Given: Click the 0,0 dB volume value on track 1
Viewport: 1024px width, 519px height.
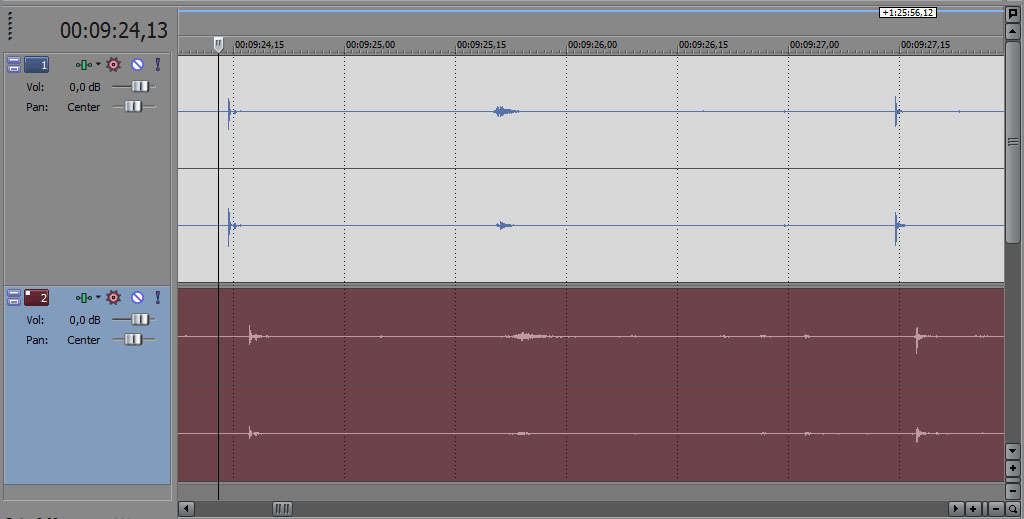Looking at the screenshot, I should [x=85, y=87].
